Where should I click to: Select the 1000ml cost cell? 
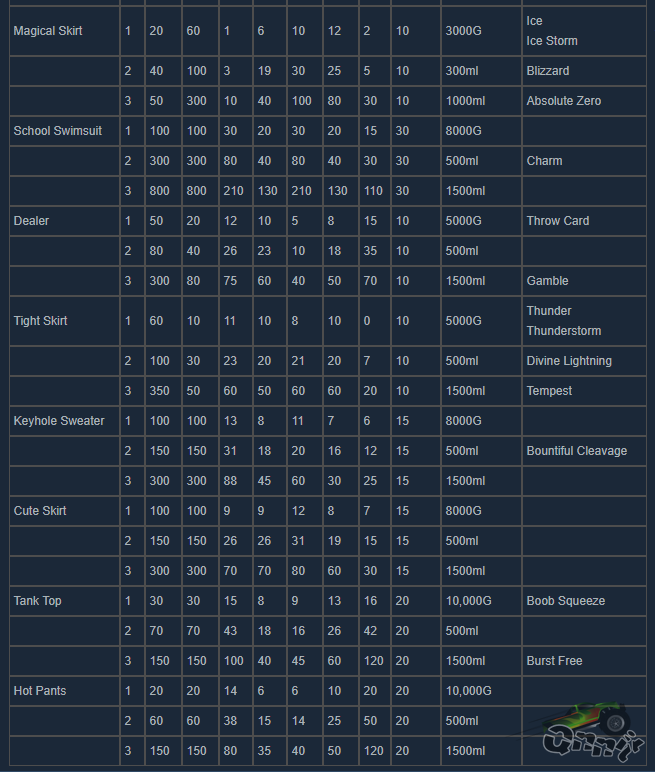(x=466, y=101)
